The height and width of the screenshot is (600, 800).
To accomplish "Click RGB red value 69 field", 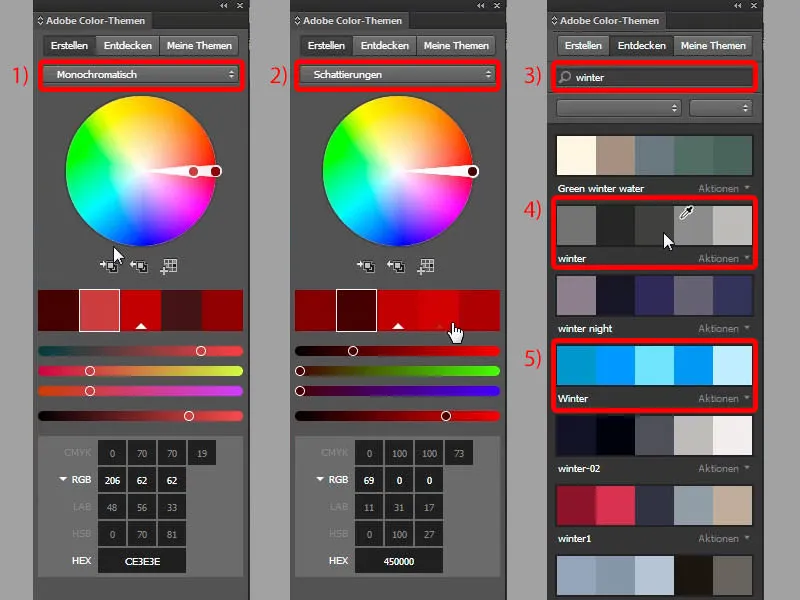I will (369, 480).
